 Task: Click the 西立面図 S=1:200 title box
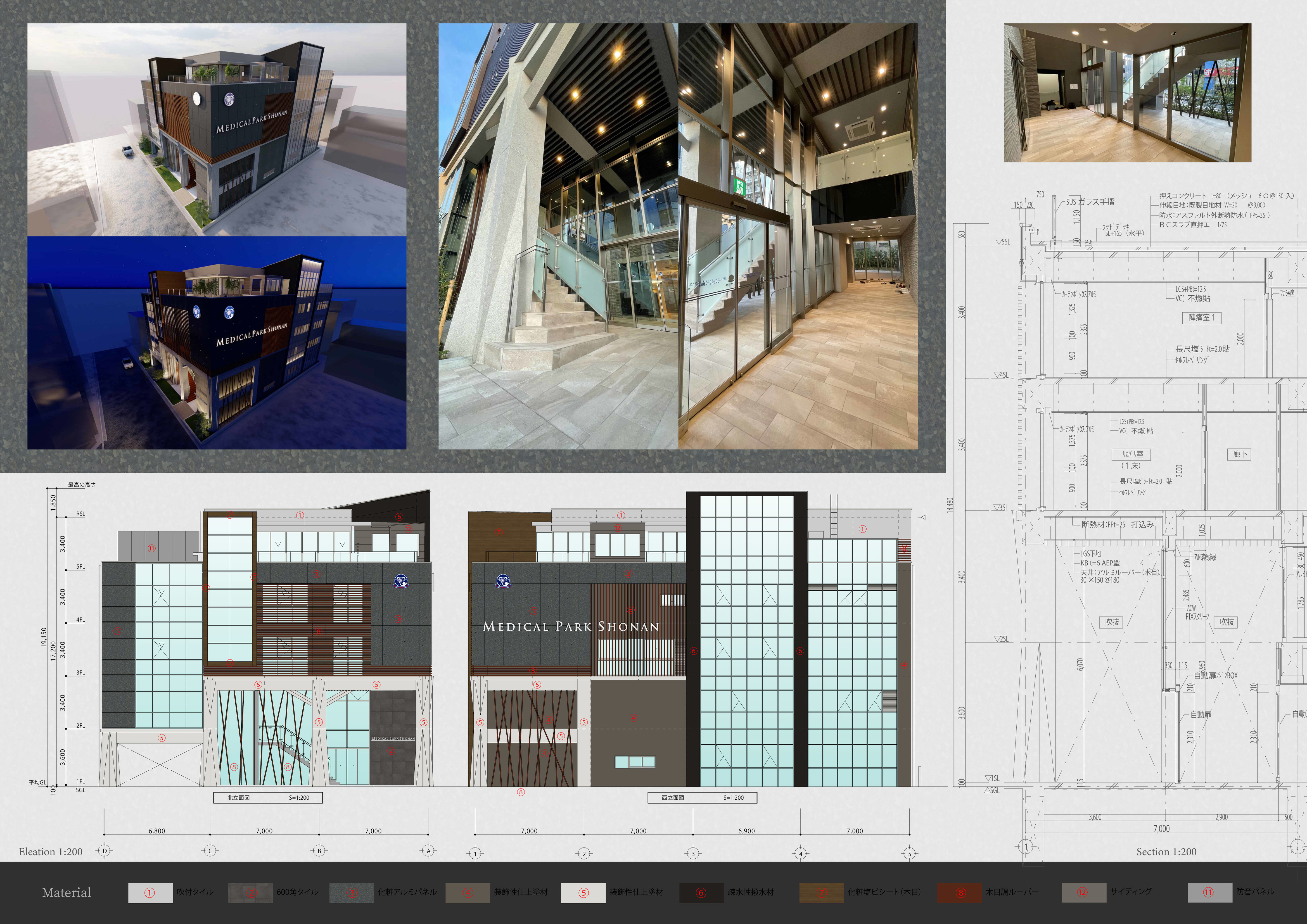tap(703, 798)
